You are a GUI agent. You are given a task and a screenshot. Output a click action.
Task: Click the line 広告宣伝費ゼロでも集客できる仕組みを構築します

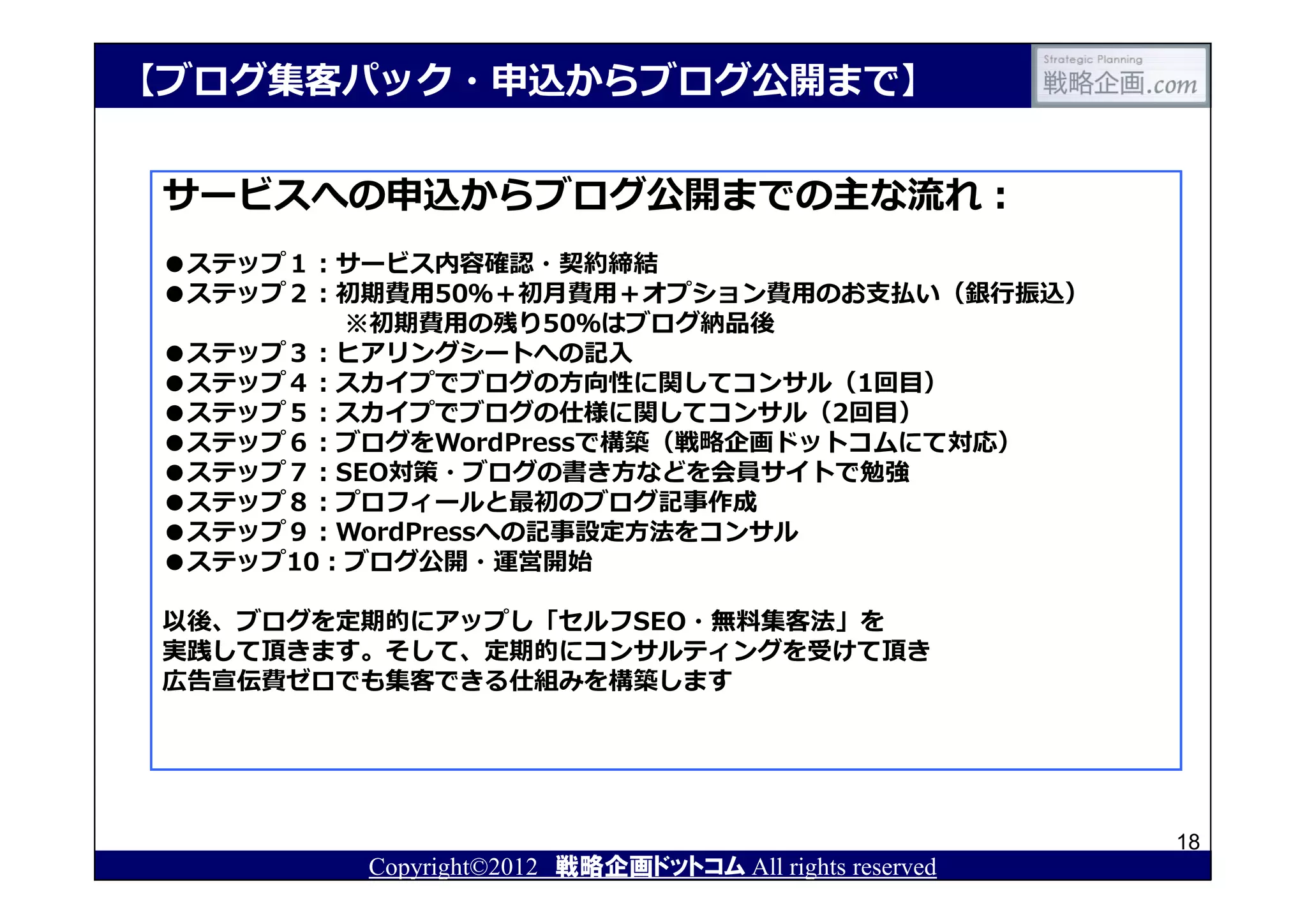(447, 680)
